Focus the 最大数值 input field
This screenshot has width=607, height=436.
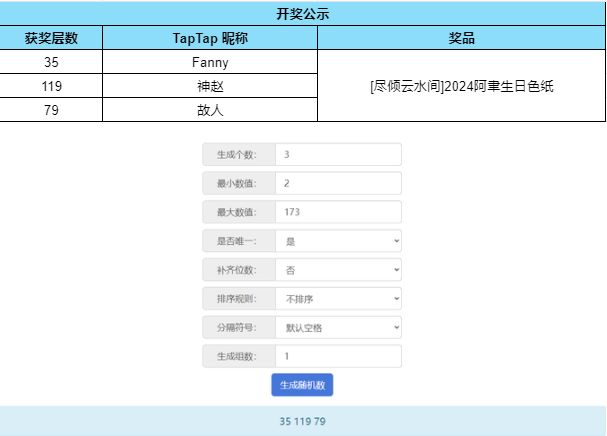(x=338, y=212)
